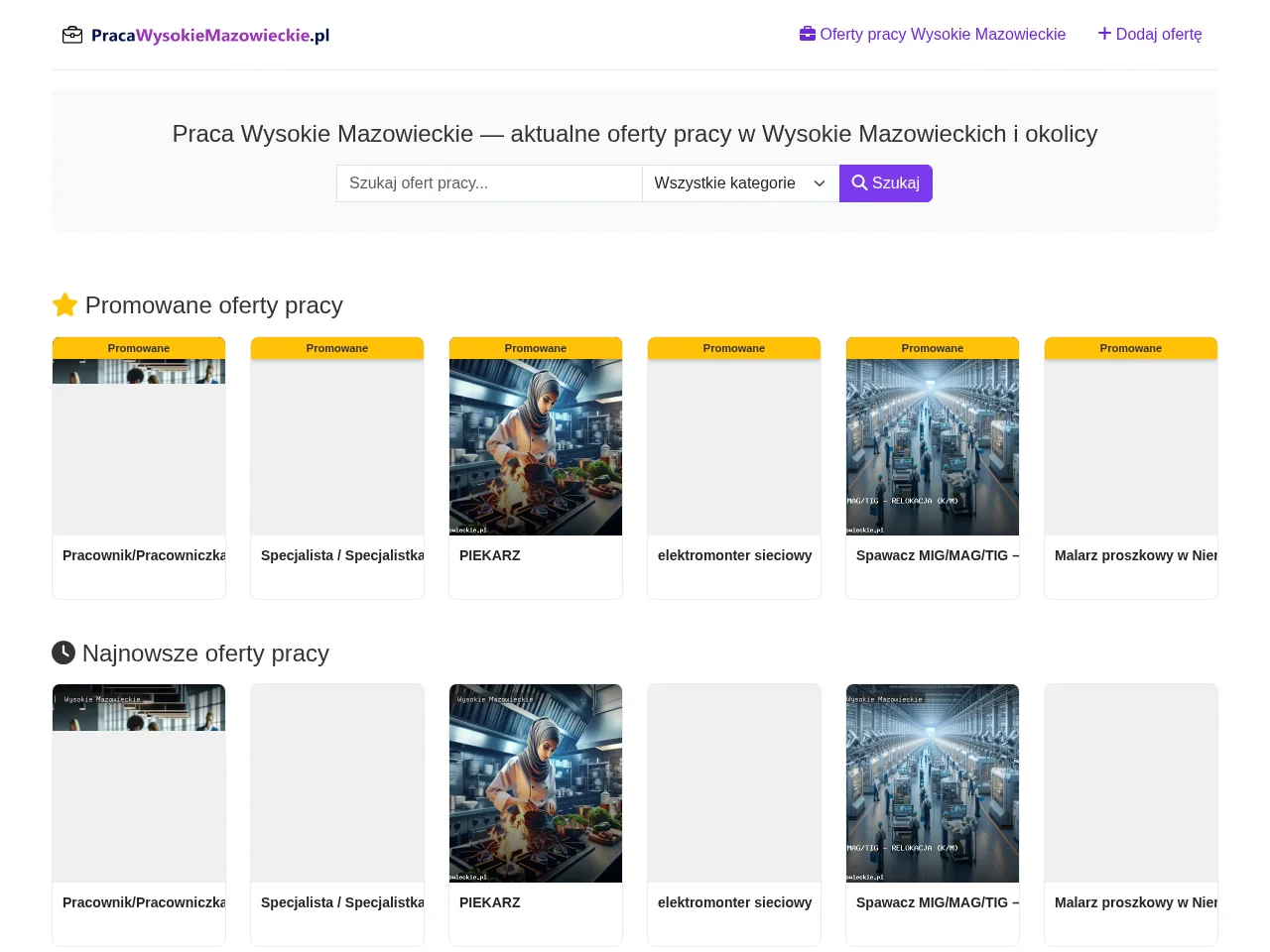
Task: Open promoted Specjalista / Specjalistka offer title
Action: [342, 555]
